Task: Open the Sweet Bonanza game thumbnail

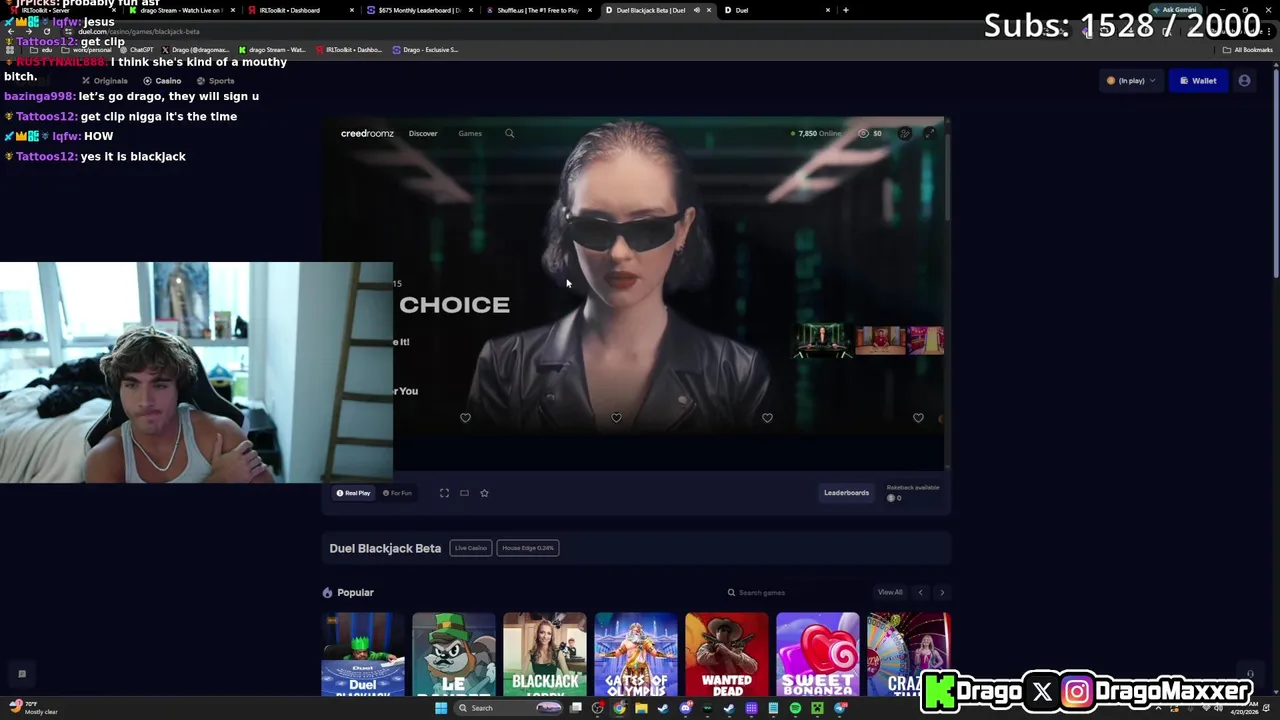Action: (818, 654)
